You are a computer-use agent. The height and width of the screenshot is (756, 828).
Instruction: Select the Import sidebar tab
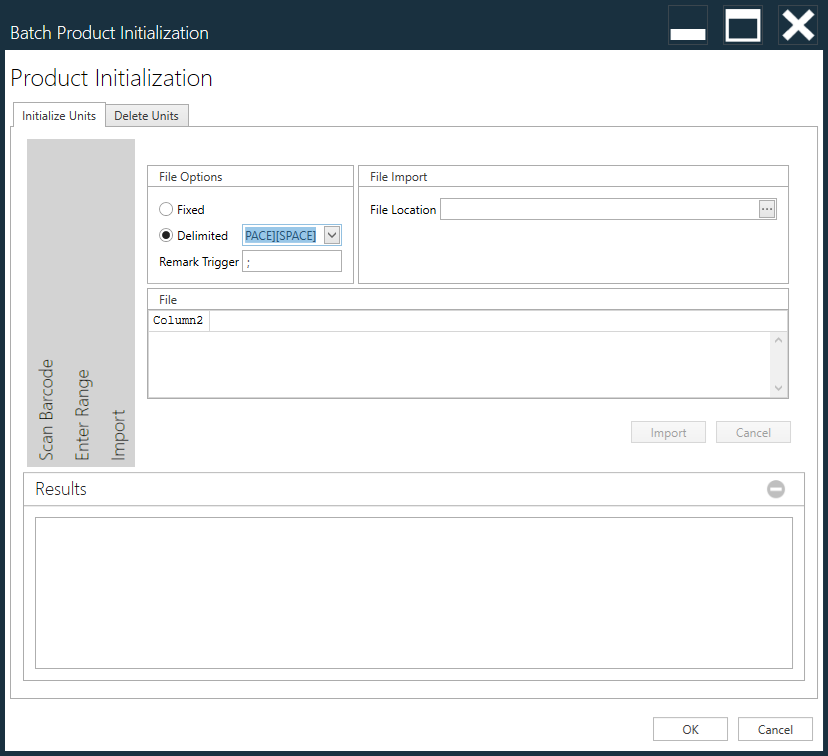tap(118, 430)
